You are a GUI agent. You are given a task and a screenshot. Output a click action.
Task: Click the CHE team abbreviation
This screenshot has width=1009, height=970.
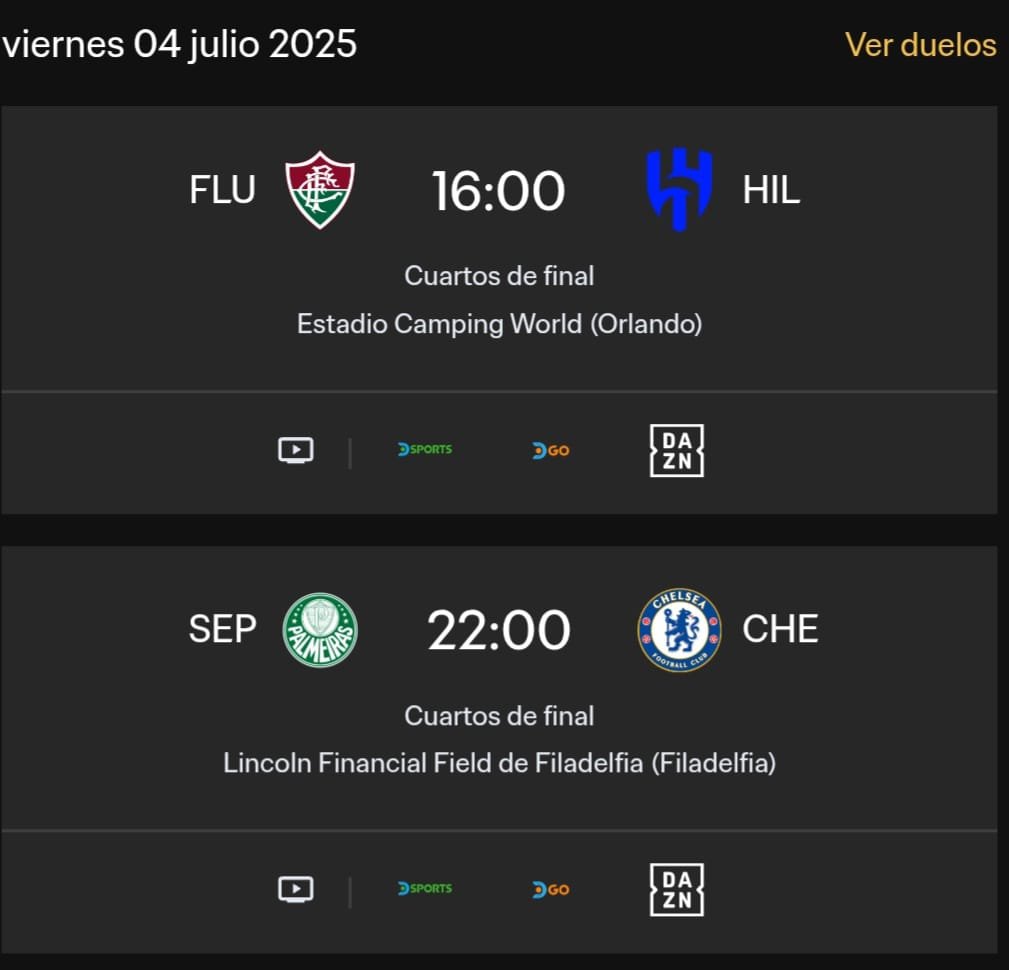(780, 629)
